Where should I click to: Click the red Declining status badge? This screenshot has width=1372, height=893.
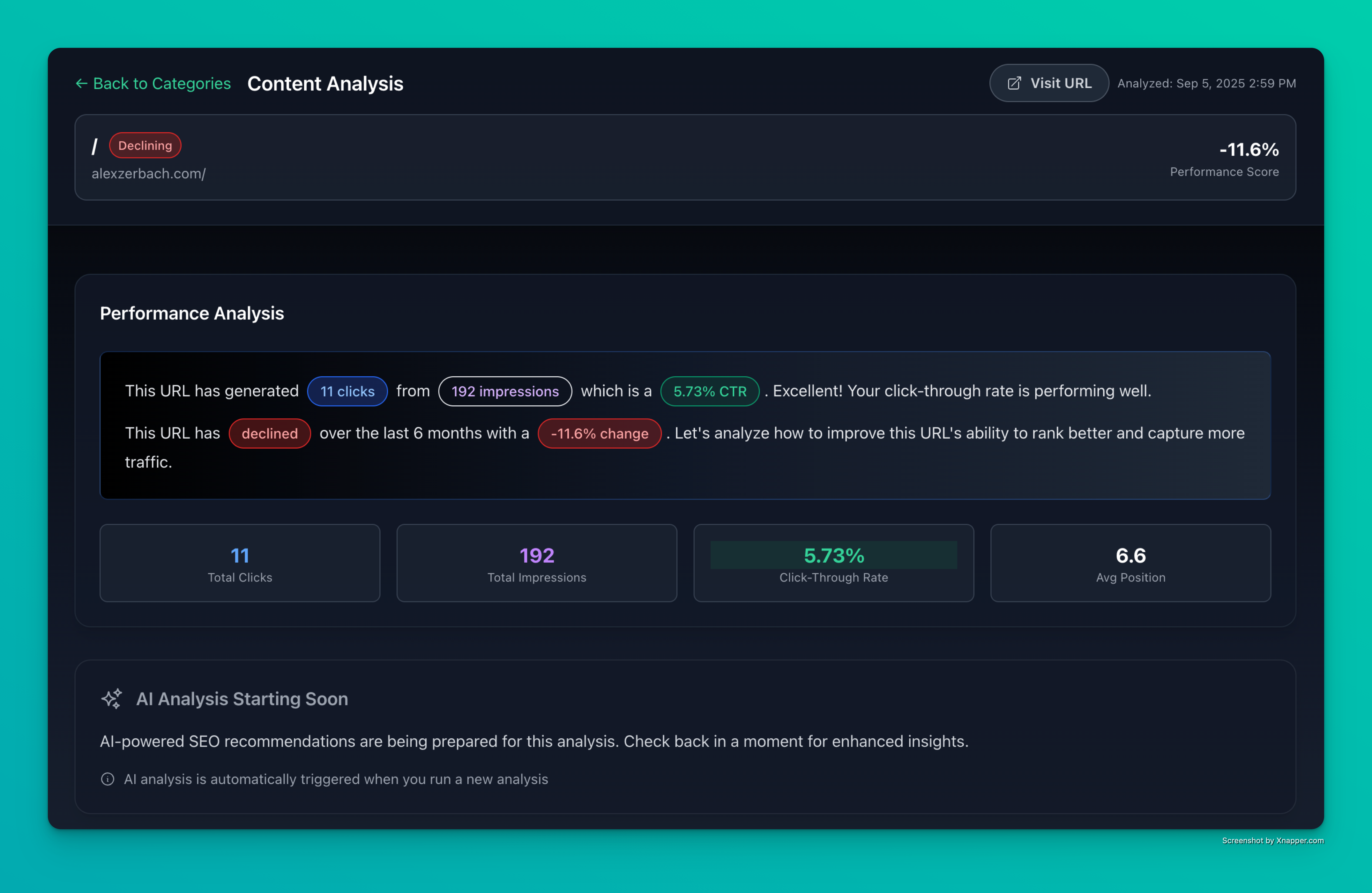point(145,145)
